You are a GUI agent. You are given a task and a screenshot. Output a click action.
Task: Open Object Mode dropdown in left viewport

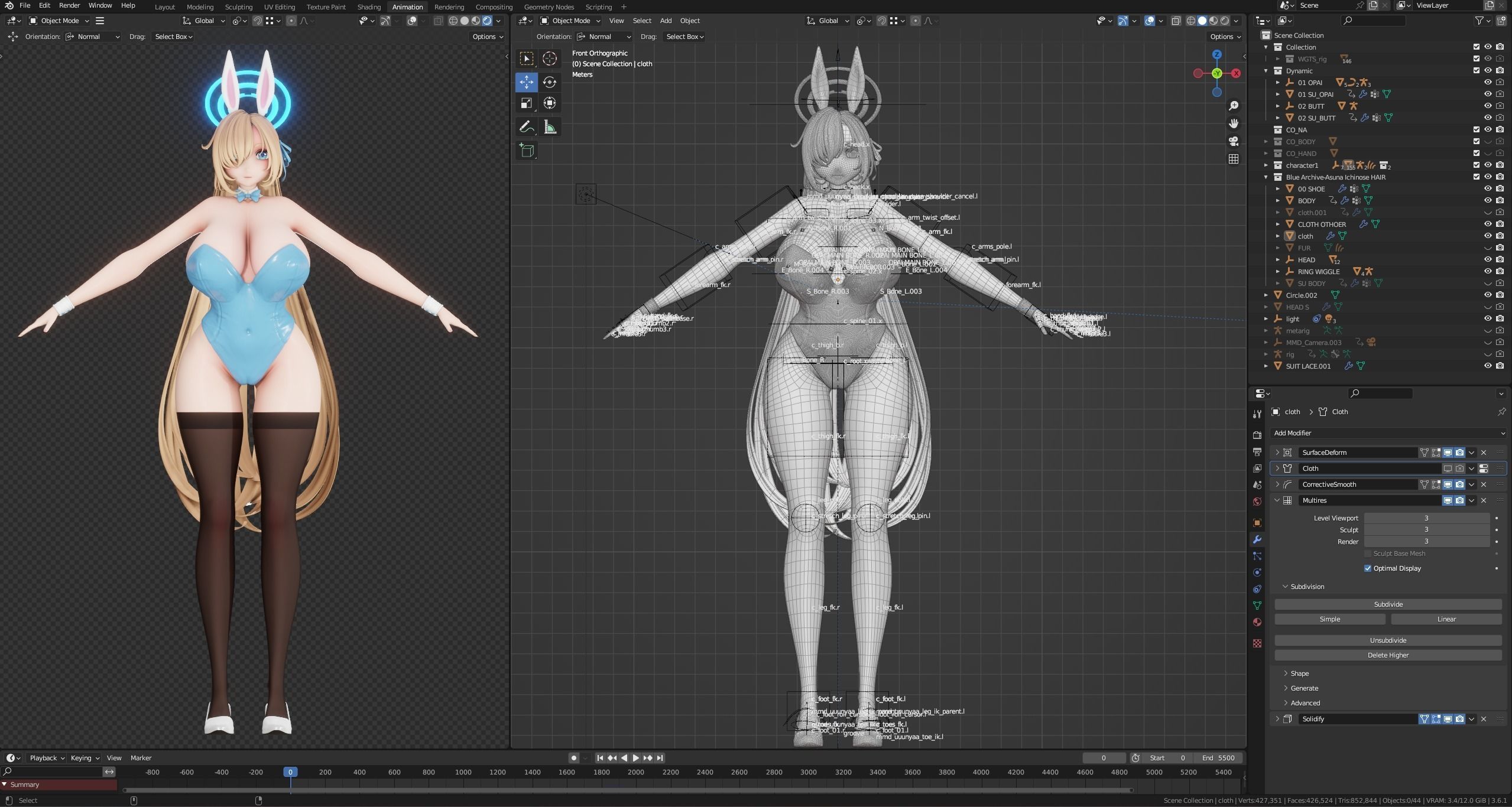tap(59, 21)
